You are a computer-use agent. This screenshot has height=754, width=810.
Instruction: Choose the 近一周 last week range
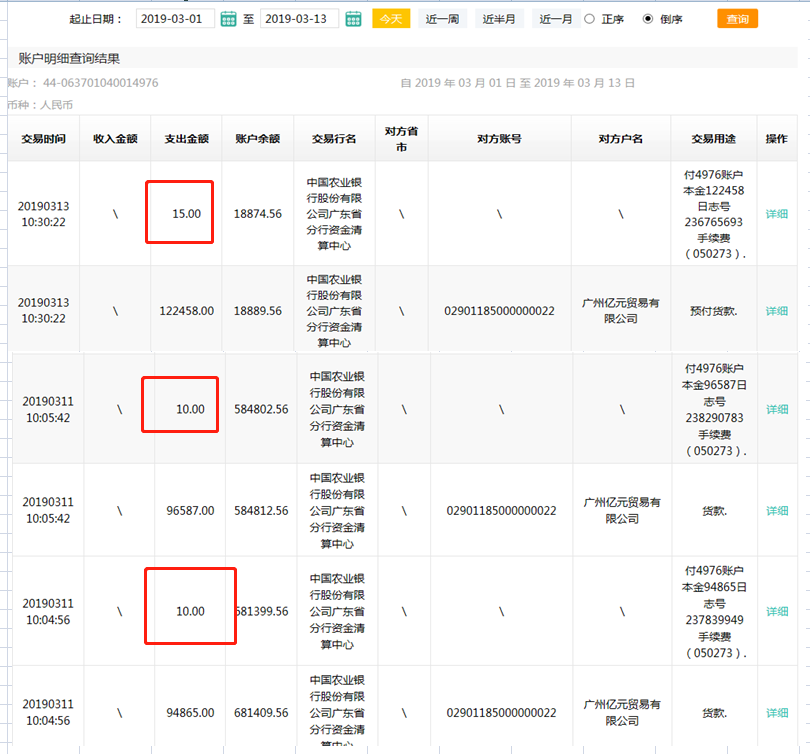click(442, 19)
